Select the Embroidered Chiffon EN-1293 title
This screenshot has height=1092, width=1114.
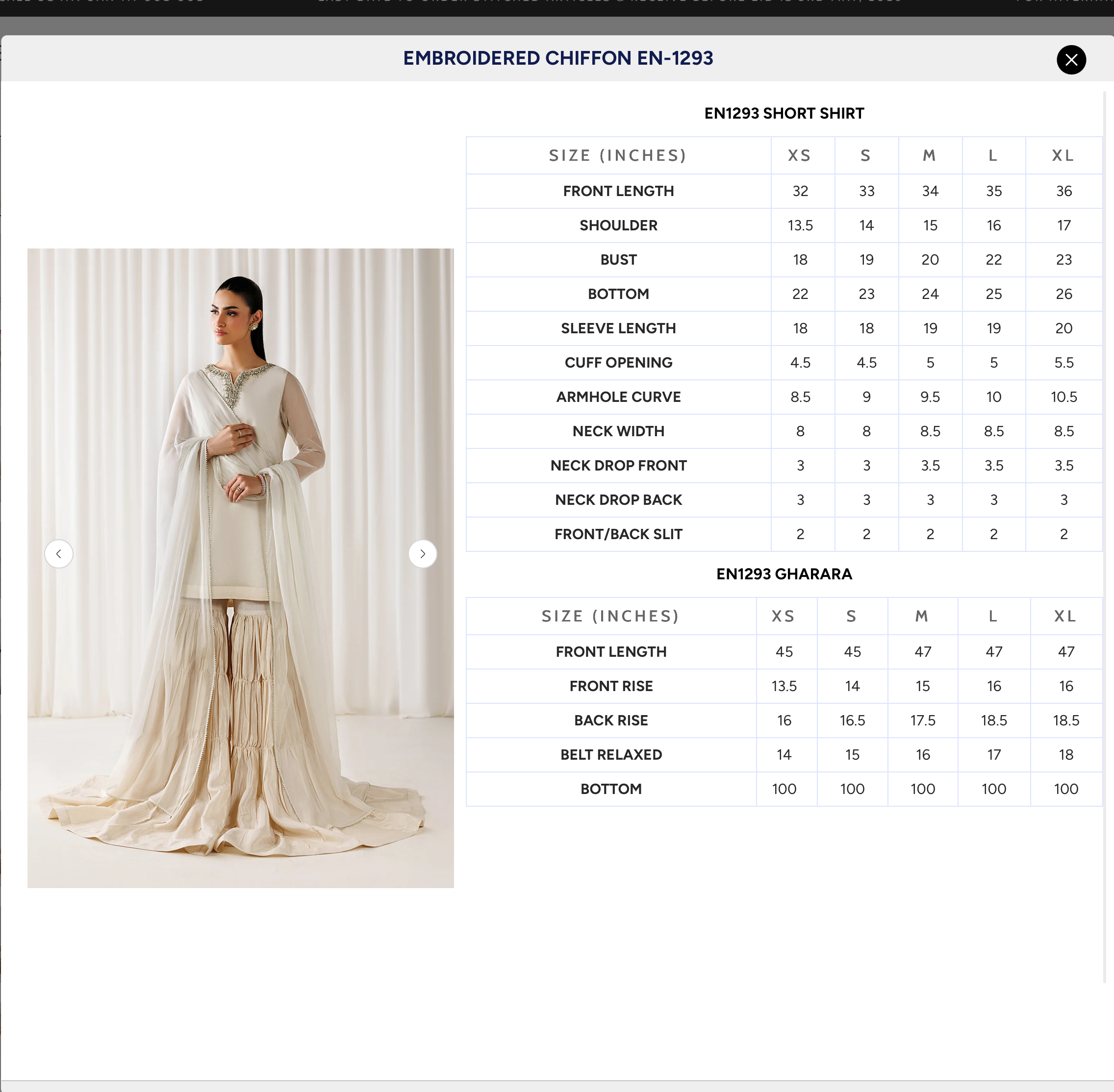[x=558, y=58]
